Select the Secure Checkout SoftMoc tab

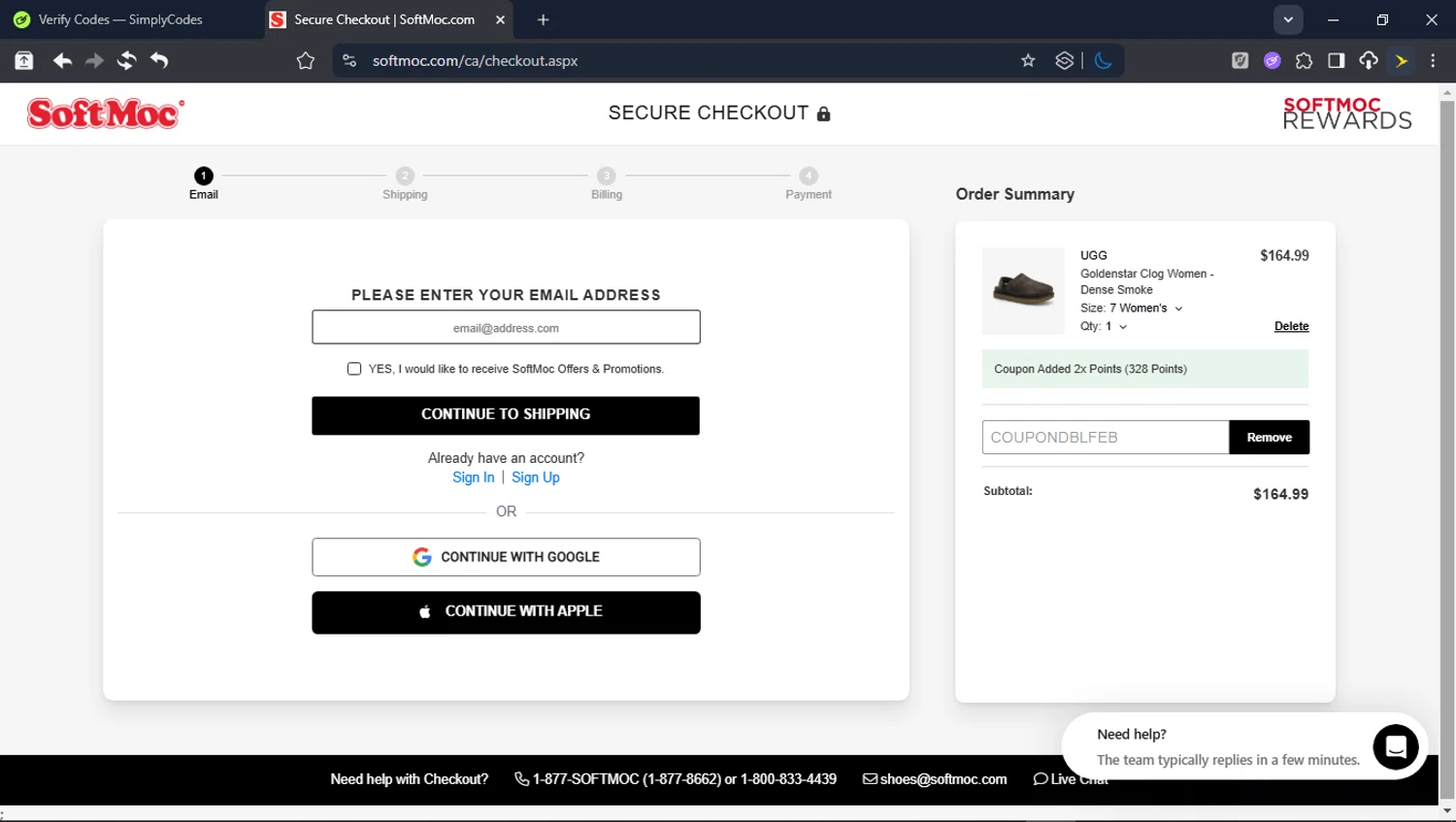tap(388, 19)
